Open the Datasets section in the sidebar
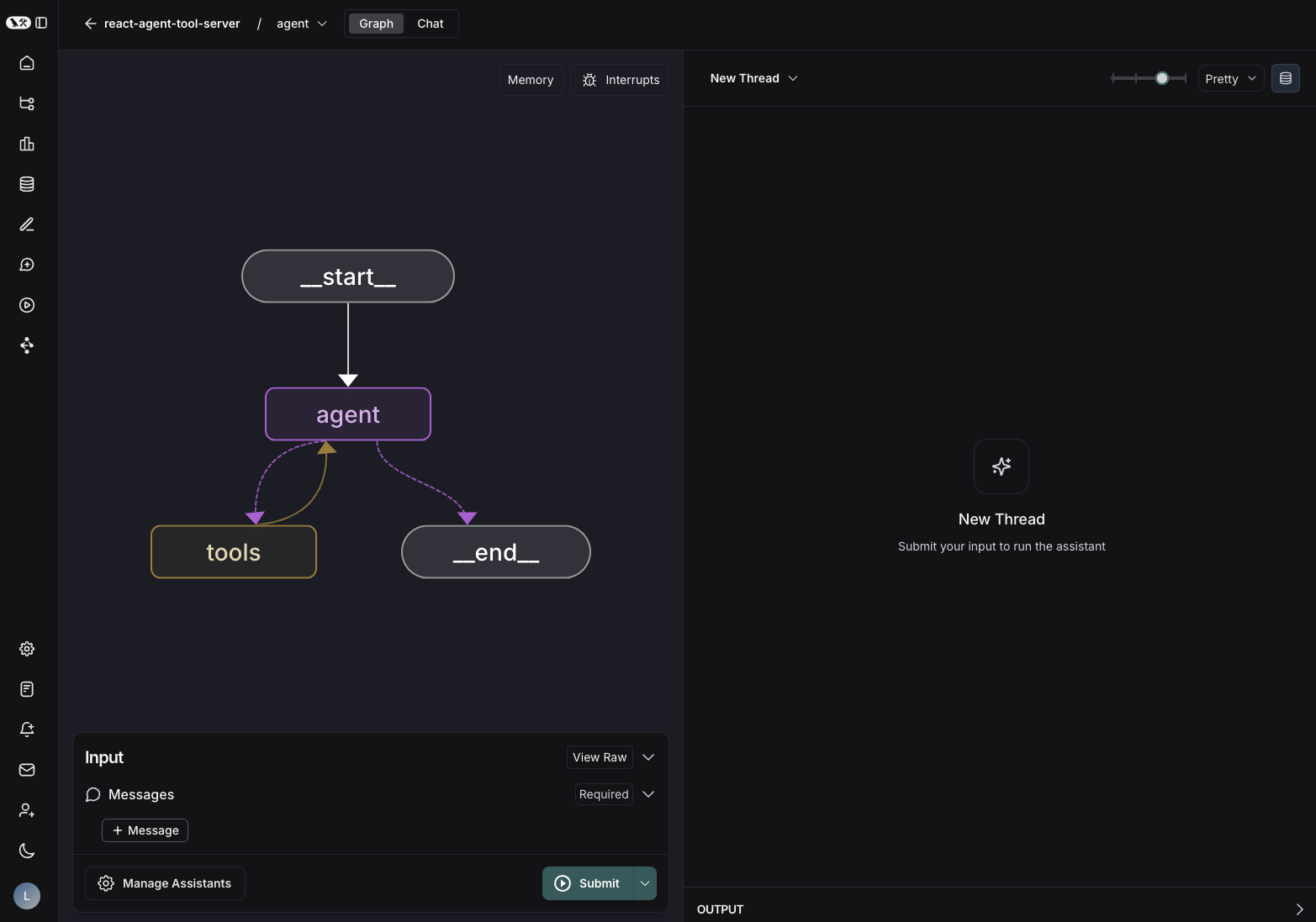Viewport: 1316px width, 922px height. coord(26,183)
